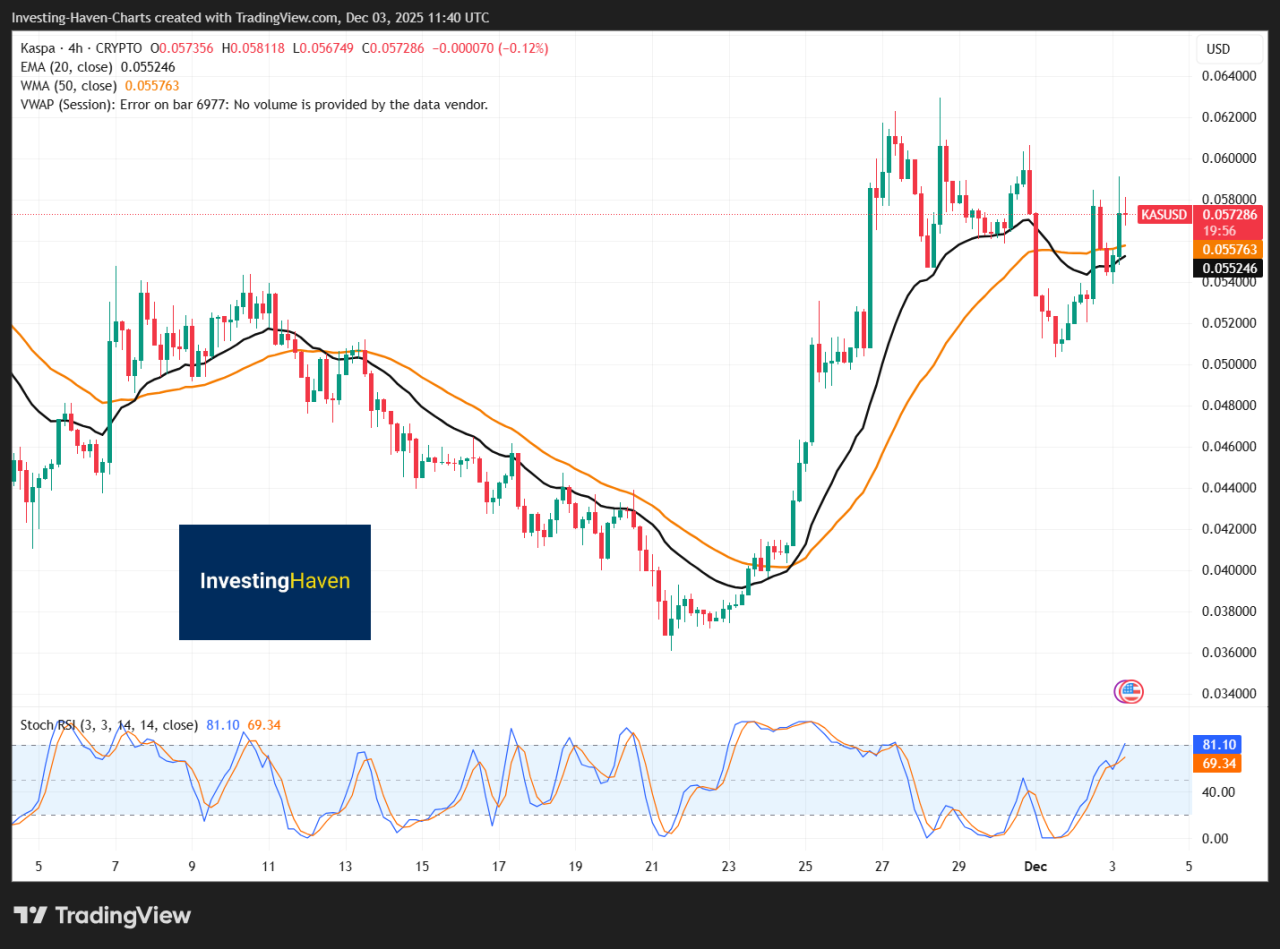Viewport: 1280px width, 949px height.
Task: Click the Dec label on the time axis
Action: (x=1035, y=866)
